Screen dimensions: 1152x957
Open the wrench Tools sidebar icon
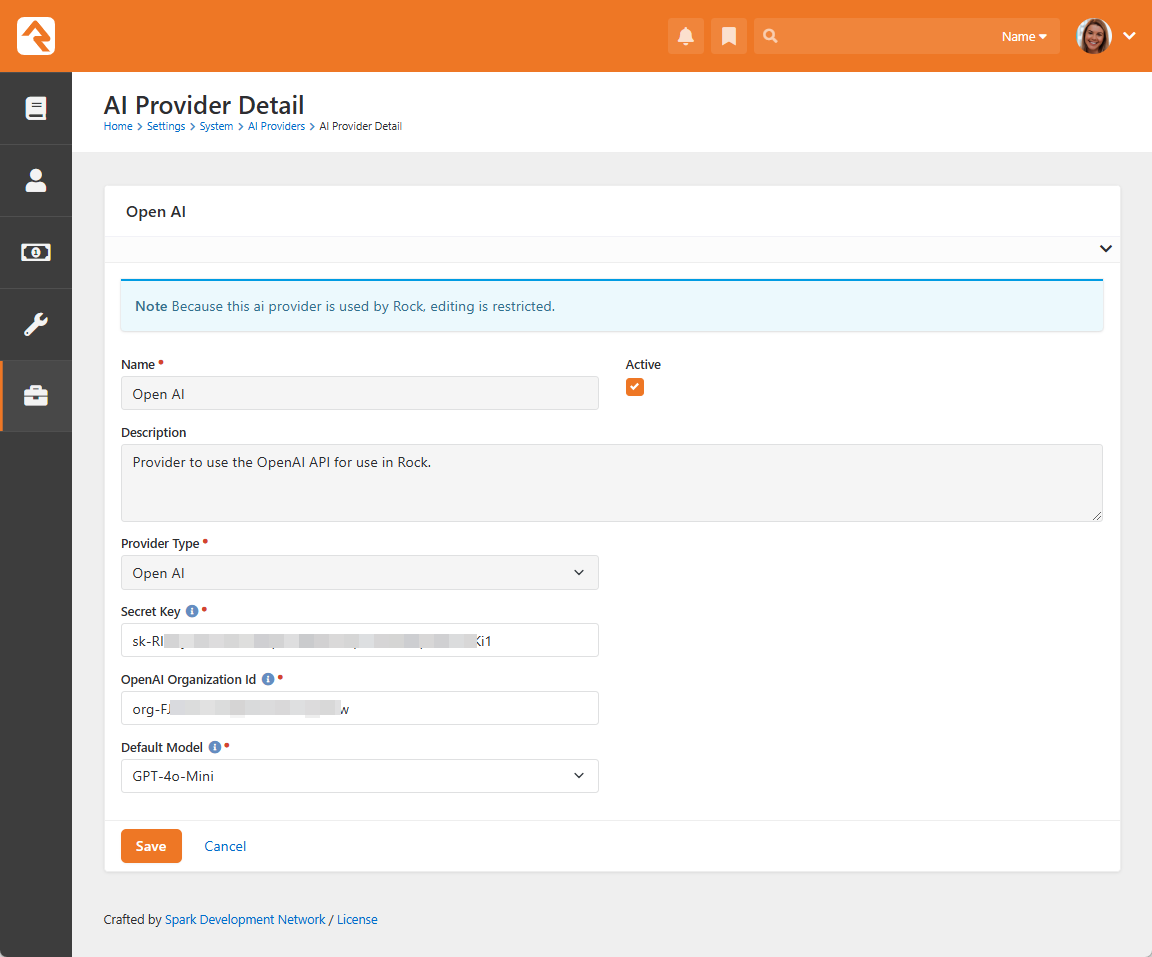pos(35,324)
